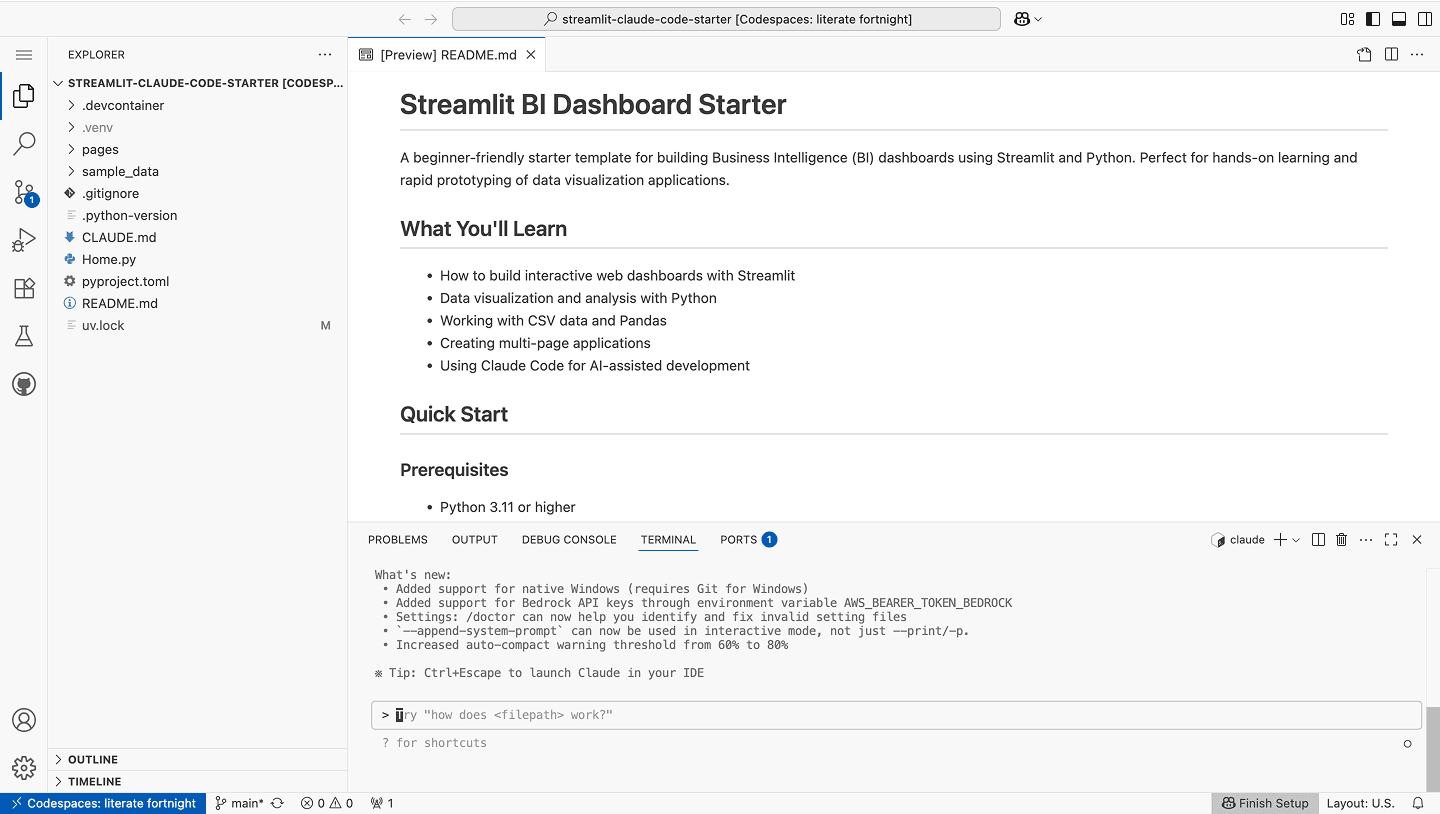Image resolution: width=1440 pixels, height=814 pixels.
Task: Click the Finish Setup button
Action: point(1264,803)
